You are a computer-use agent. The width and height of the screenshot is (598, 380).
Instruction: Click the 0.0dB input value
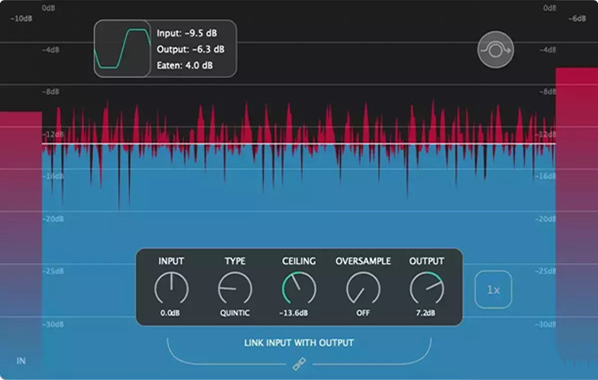tap(170, 313)
